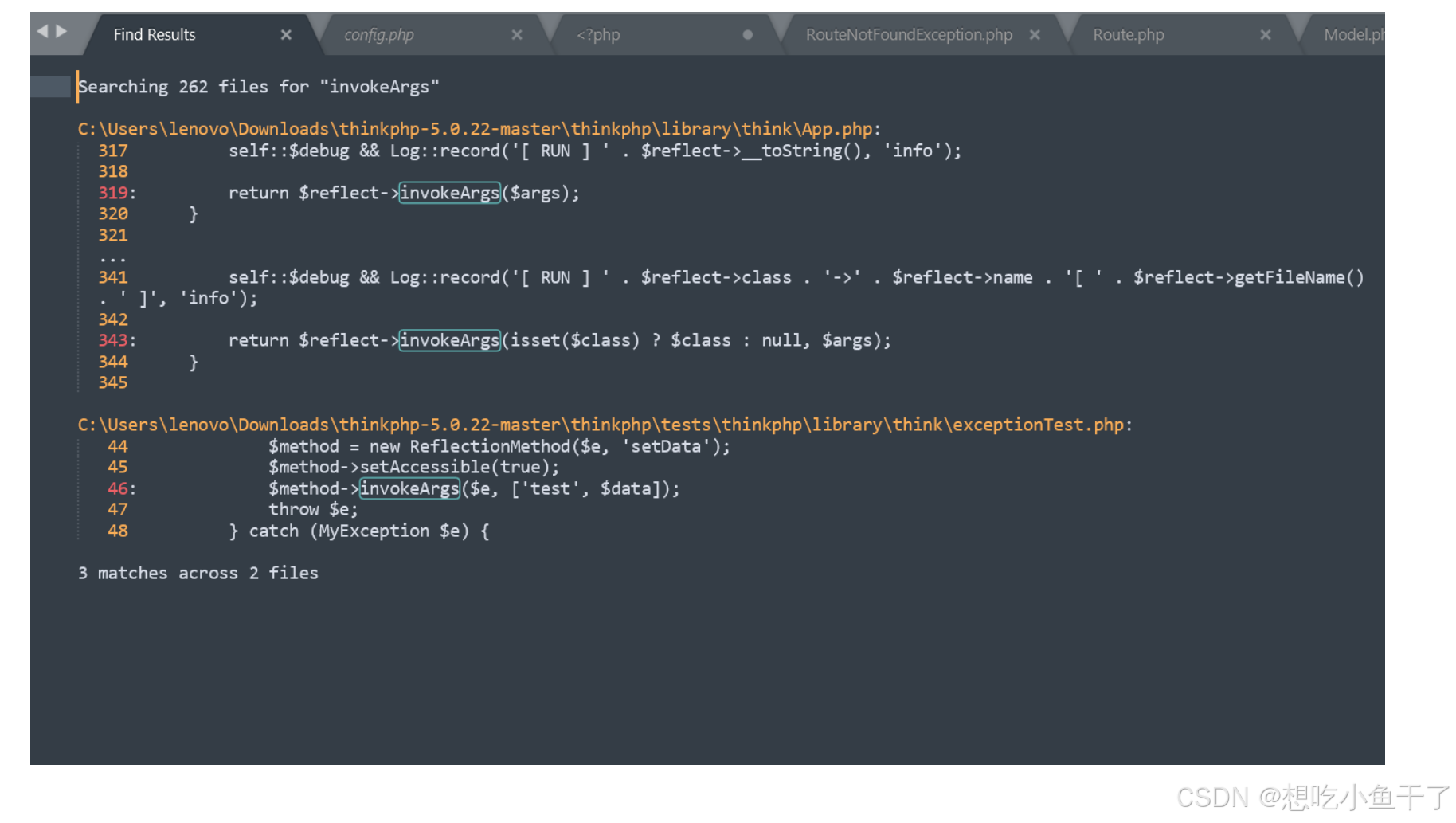1456x823 pixels.
Task: Click line number 46
Action: [118, 488]
